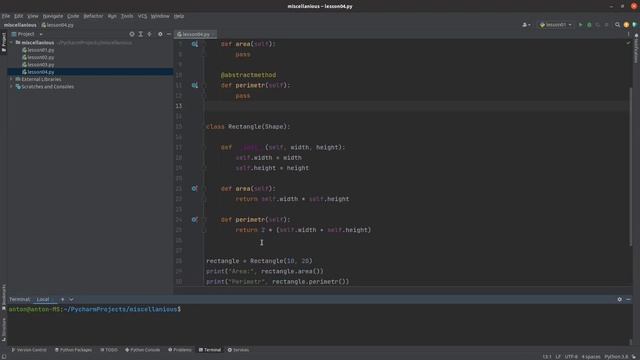The height and width of the screenshot is (360, 640).
Task: Click stop icon in the run toolbar
Action: click(x=606, y=25)
